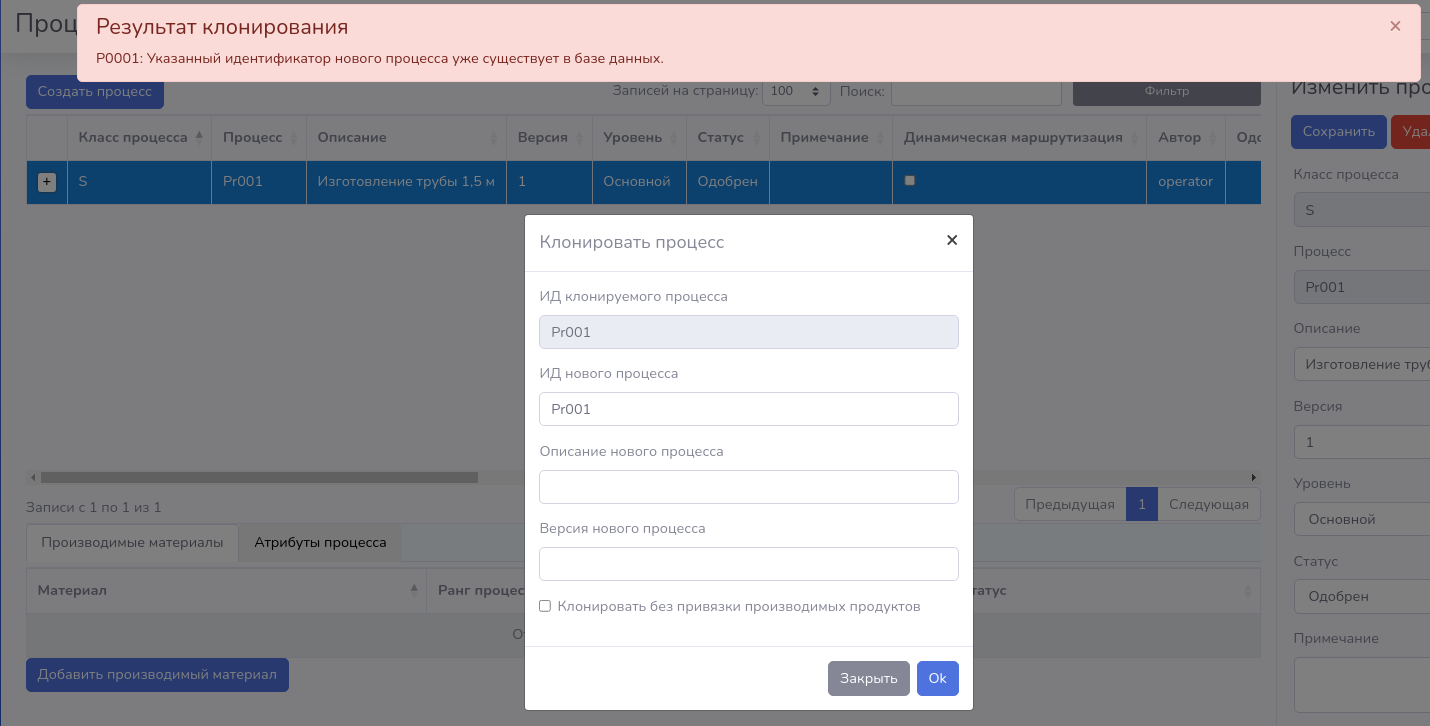The image size is (1430, 726).
Task: Open the records per page dropdown
Action: tap(796, 91)
